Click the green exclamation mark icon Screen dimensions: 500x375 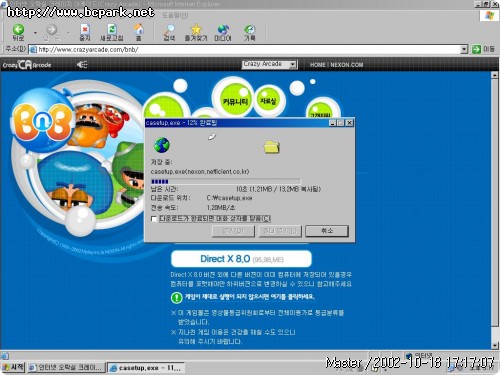click(176, 297)
